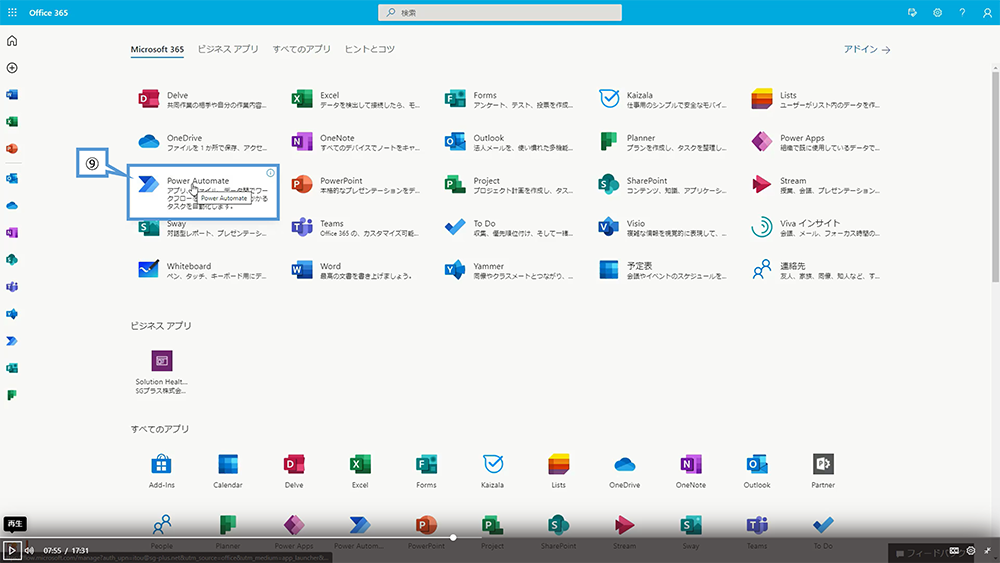1000x563 pixels.
Task: Open SharePoint from the left sidebar
Action: (12, 260)
